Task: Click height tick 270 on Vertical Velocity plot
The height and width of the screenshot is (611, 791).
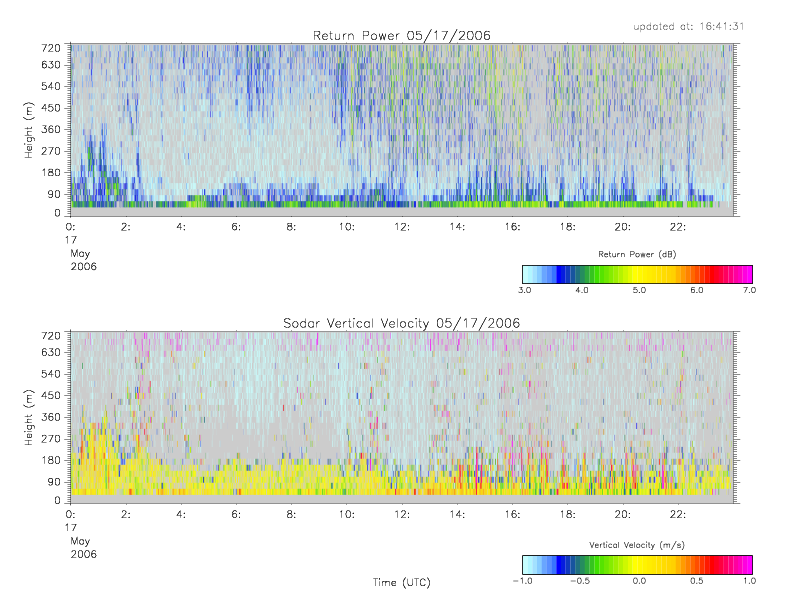Action: click(x=50, y=438)
